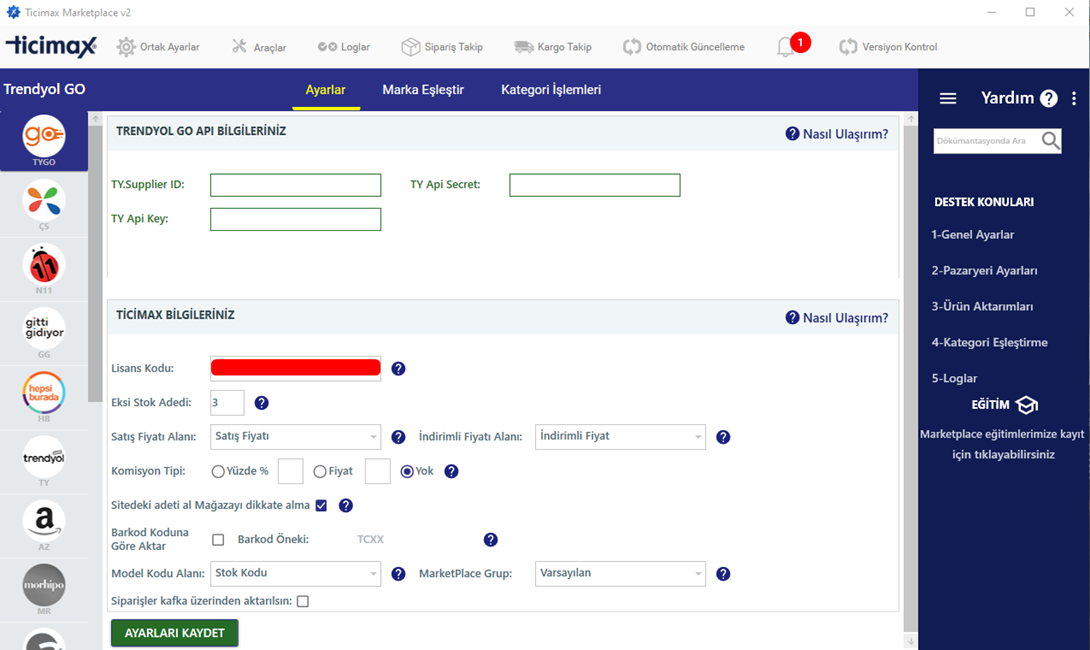Click the marketplace sidebar scrollbar thumb
The height and width of the screenshot is (650, 1090).
[95, 264]
